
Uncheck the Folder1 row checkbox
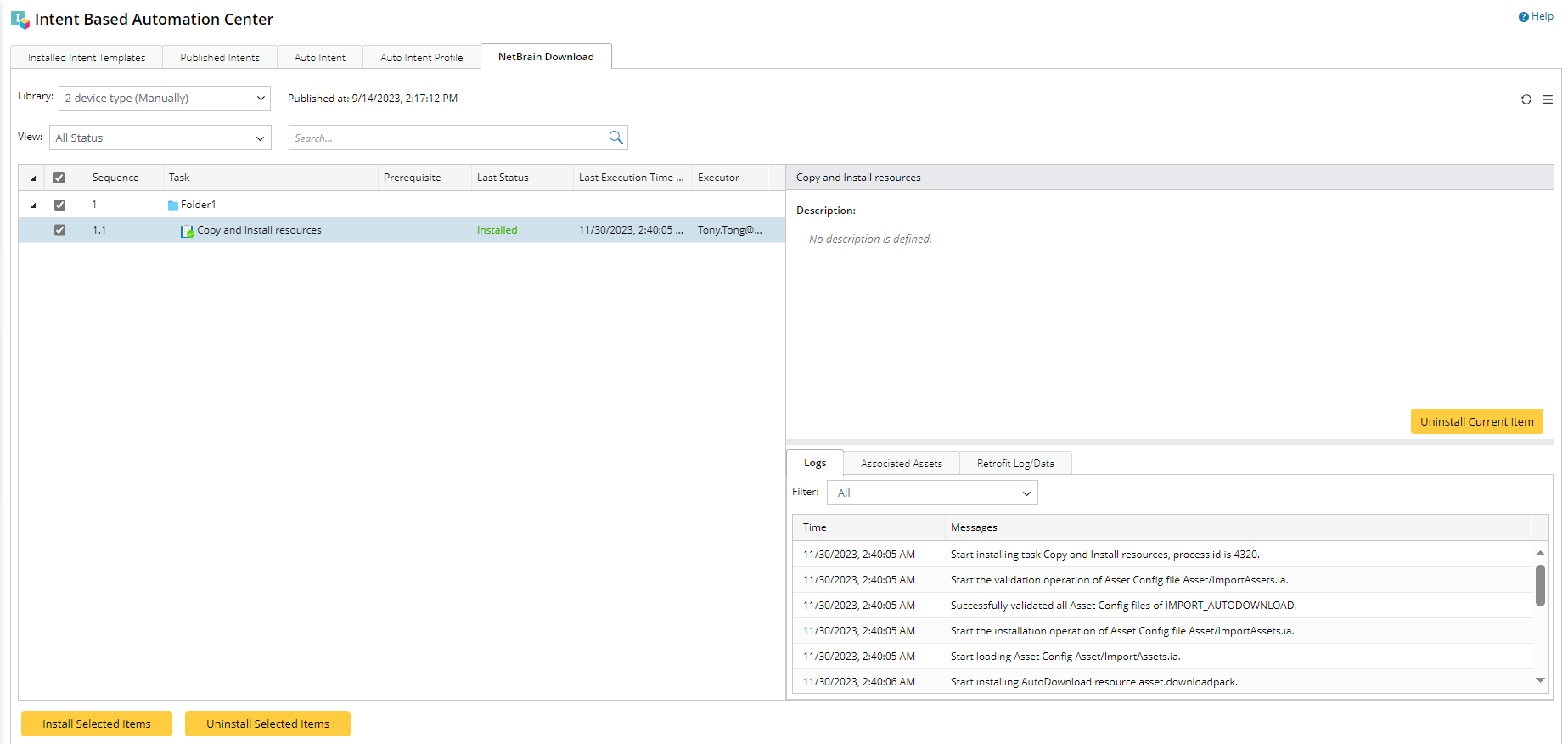59,205
